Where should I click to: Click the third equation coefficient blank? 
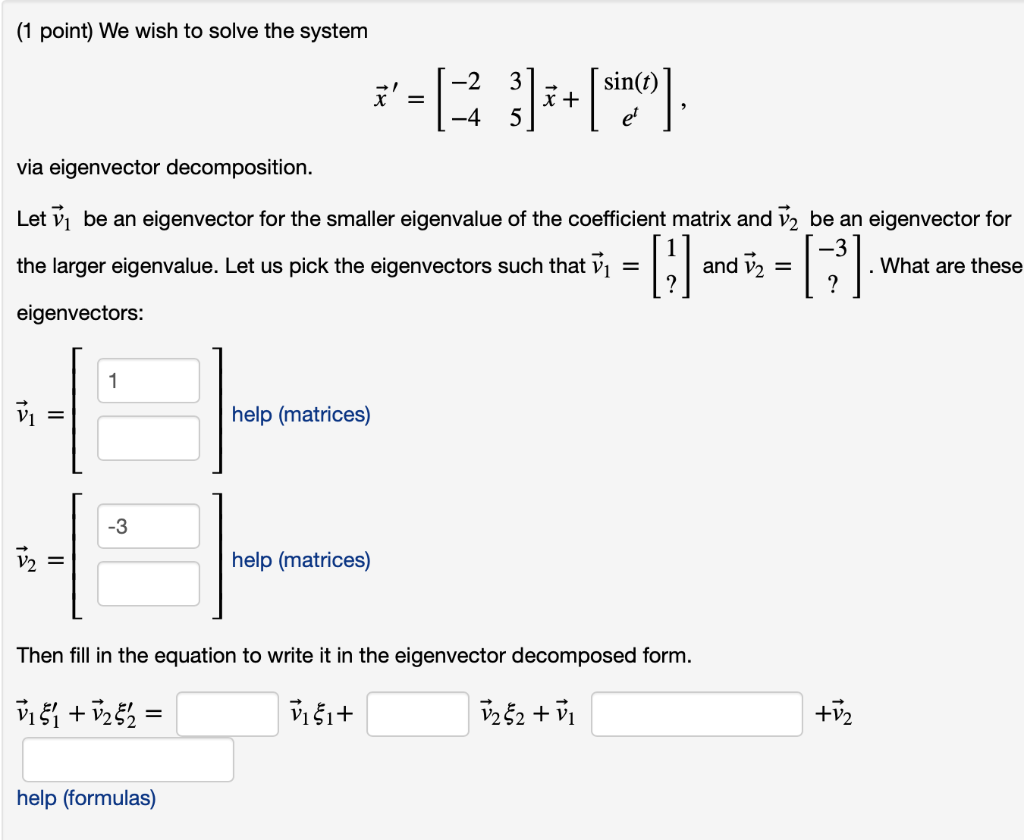[695, 713]
